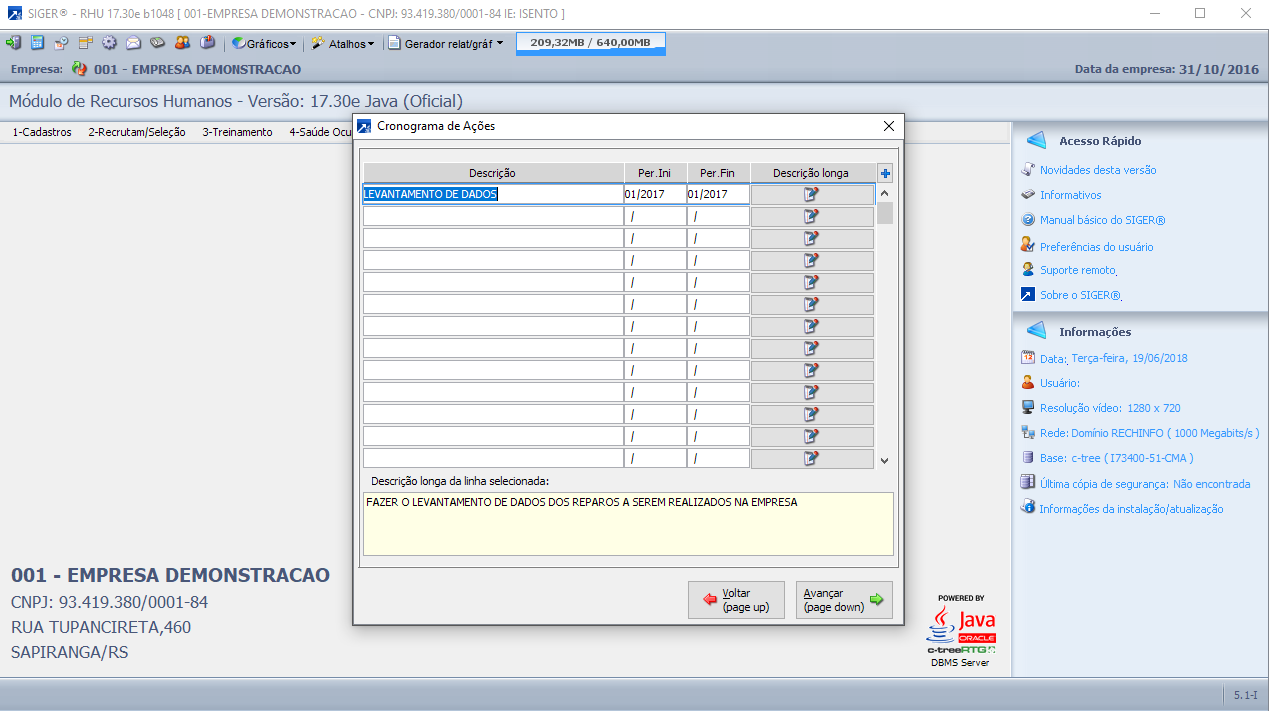Click the gear settings icon in the toolbar
This screenshot has height=711, width=1269.
point(109,43)
